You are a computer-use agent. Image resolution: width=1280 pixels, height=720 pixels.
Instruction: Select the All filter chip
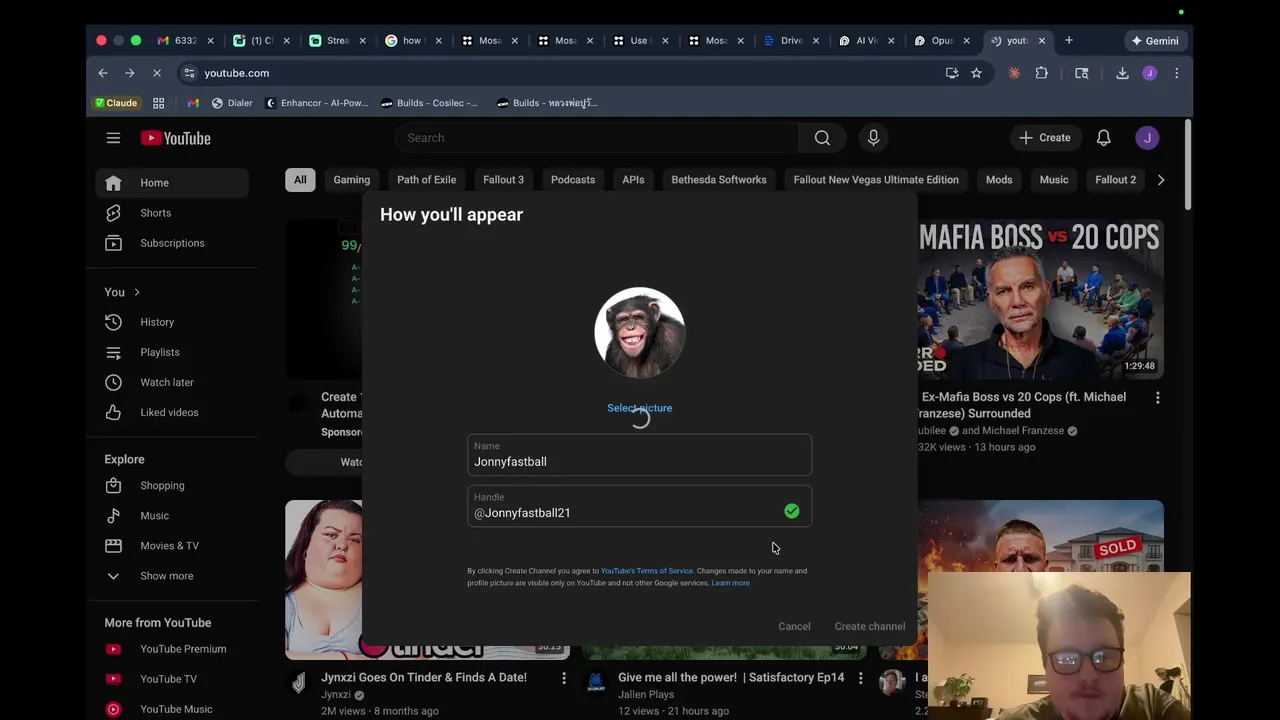(300, 180)
